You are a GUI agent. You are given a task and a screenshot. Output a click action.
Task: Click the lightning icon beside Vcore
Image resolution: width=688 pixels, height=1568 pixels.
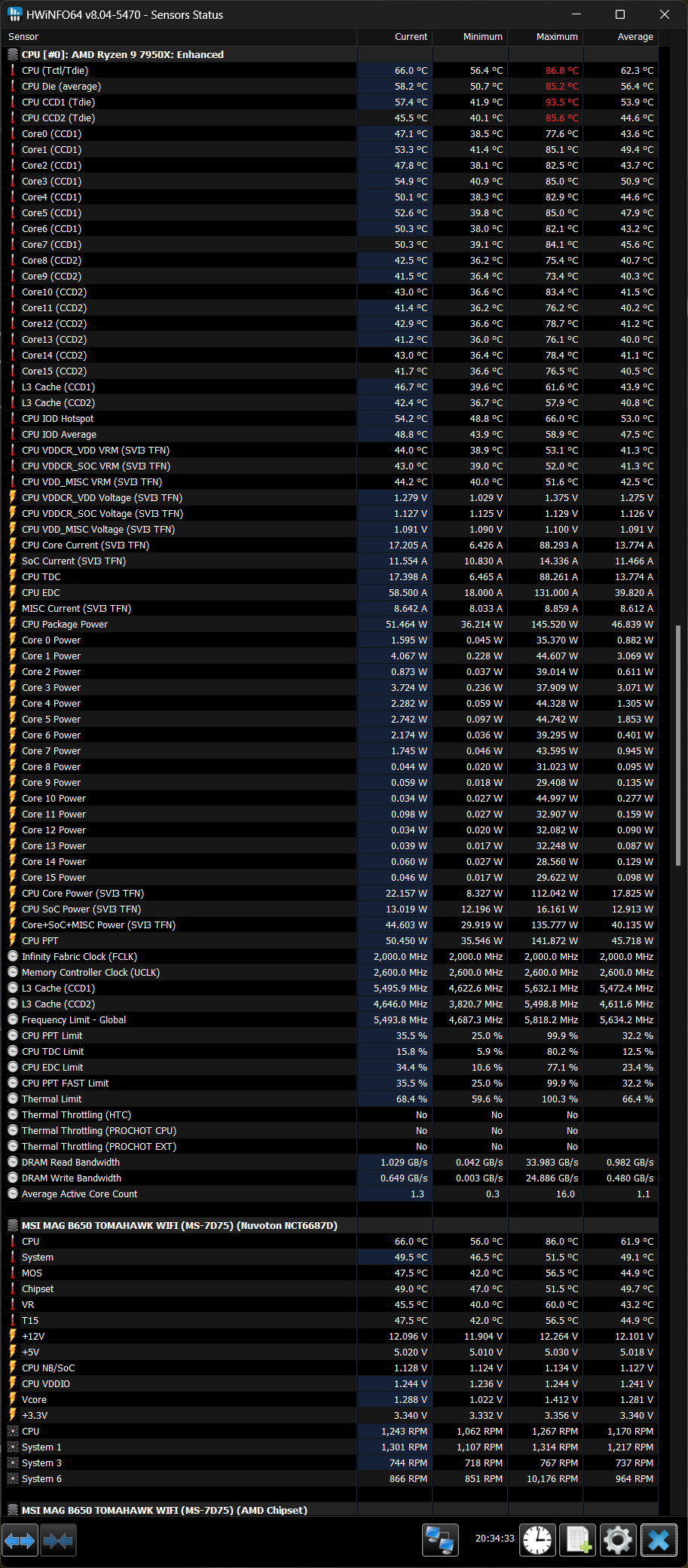click(x=12, y=1399)
